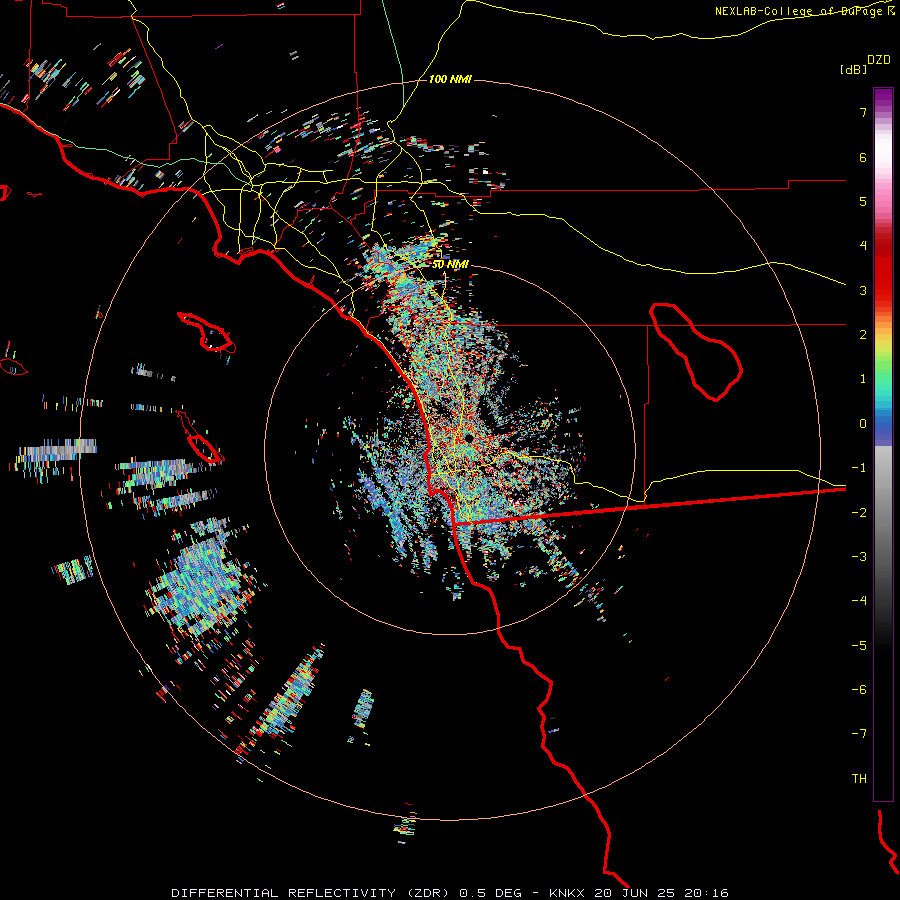Click the -3 scale label
900x900 pixels.
point(859,557)
